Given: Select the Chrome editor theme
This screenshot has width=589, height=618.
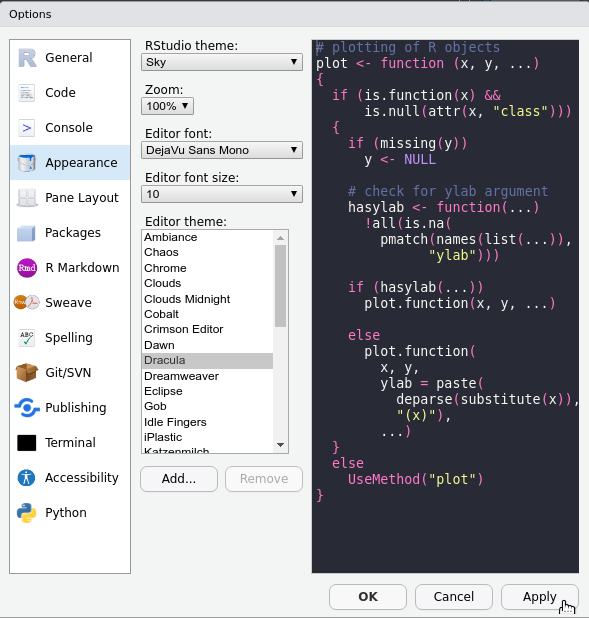Looking at the screenshot, I should click(x=207, y=268).
